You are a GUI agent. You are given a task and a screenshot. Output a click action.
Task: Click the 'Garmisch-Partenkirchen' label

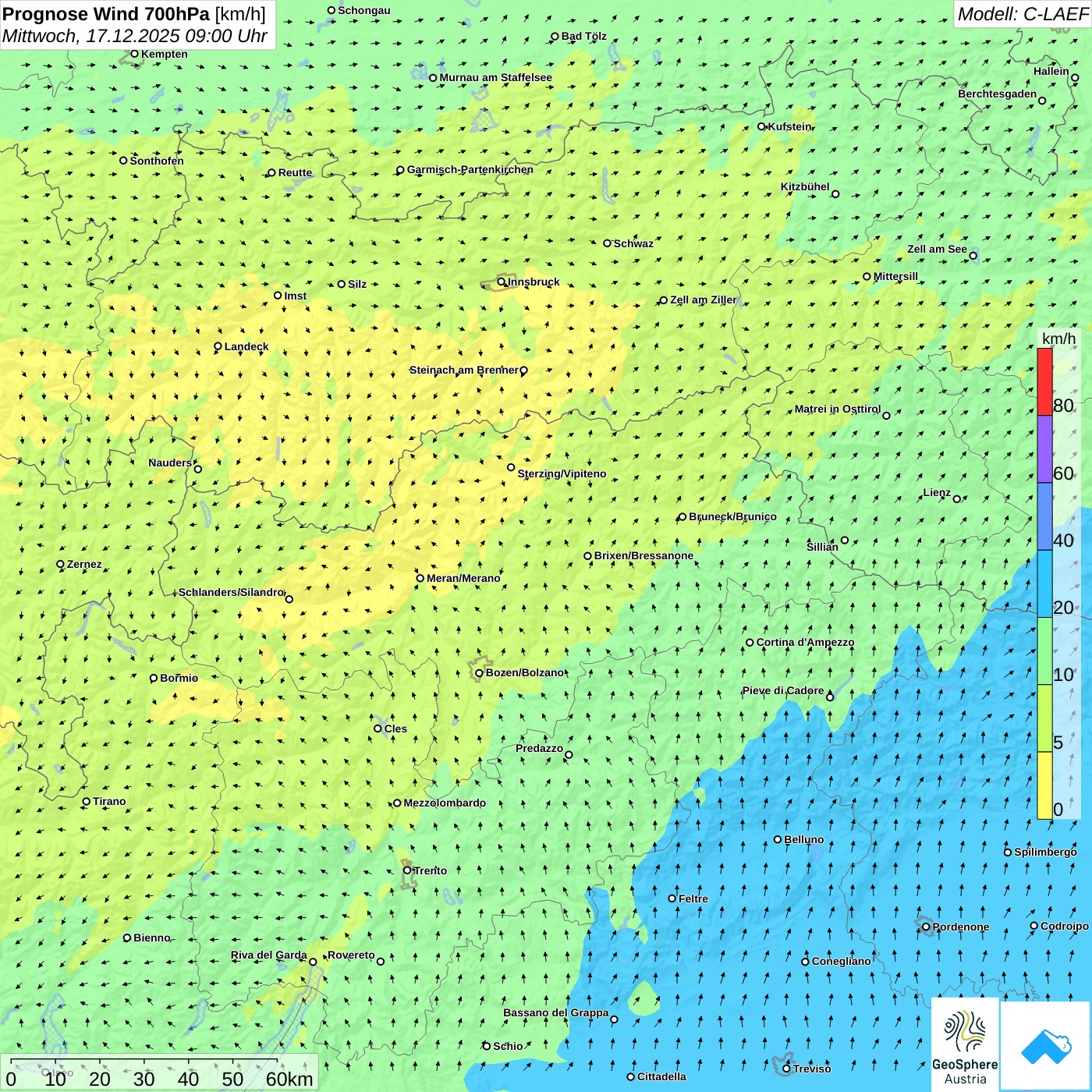[470, 169]
